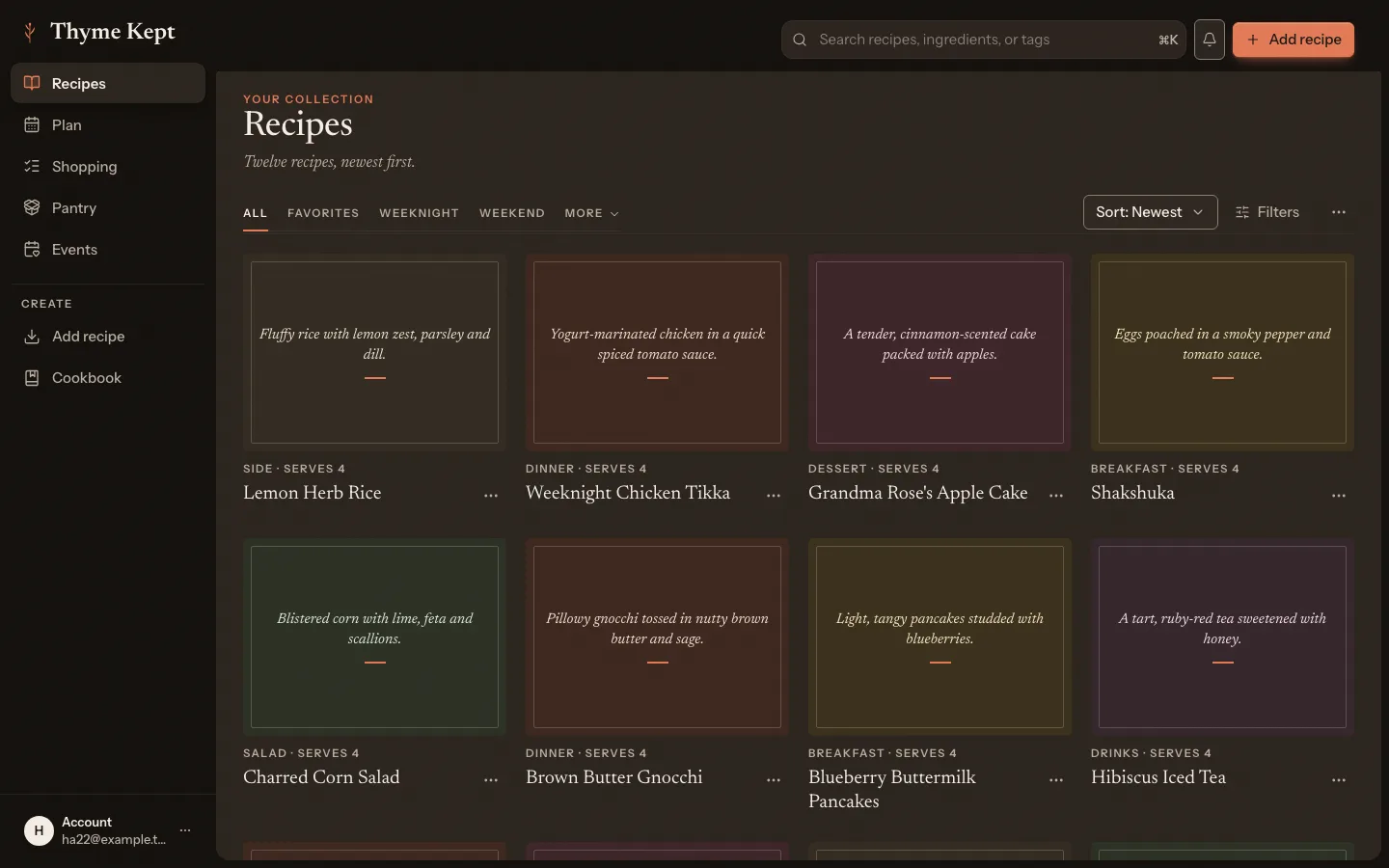Select the All tab

[x=255, y=213]
